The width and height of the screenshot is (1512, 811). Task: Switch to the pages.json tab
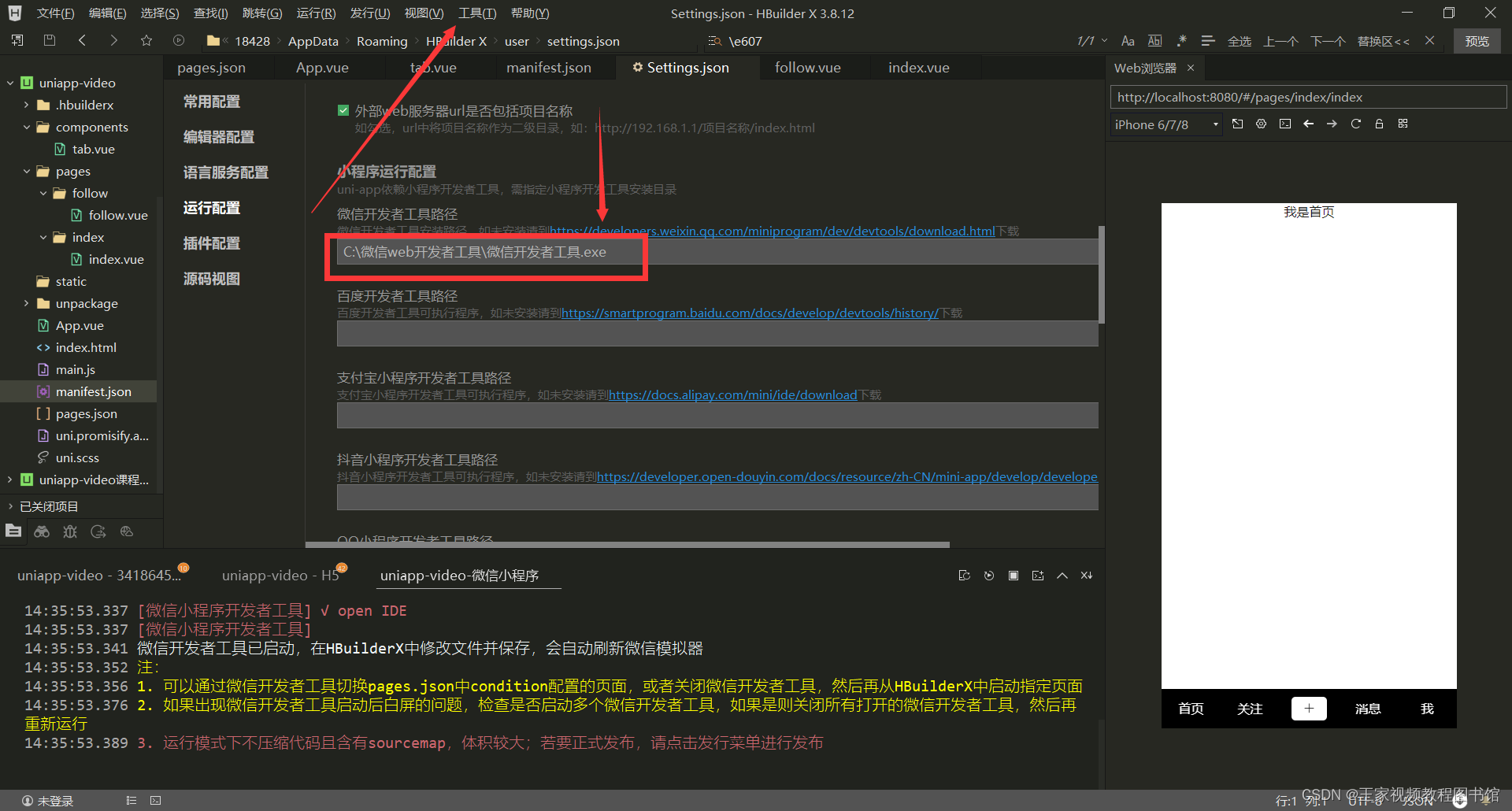click(211, 68)
